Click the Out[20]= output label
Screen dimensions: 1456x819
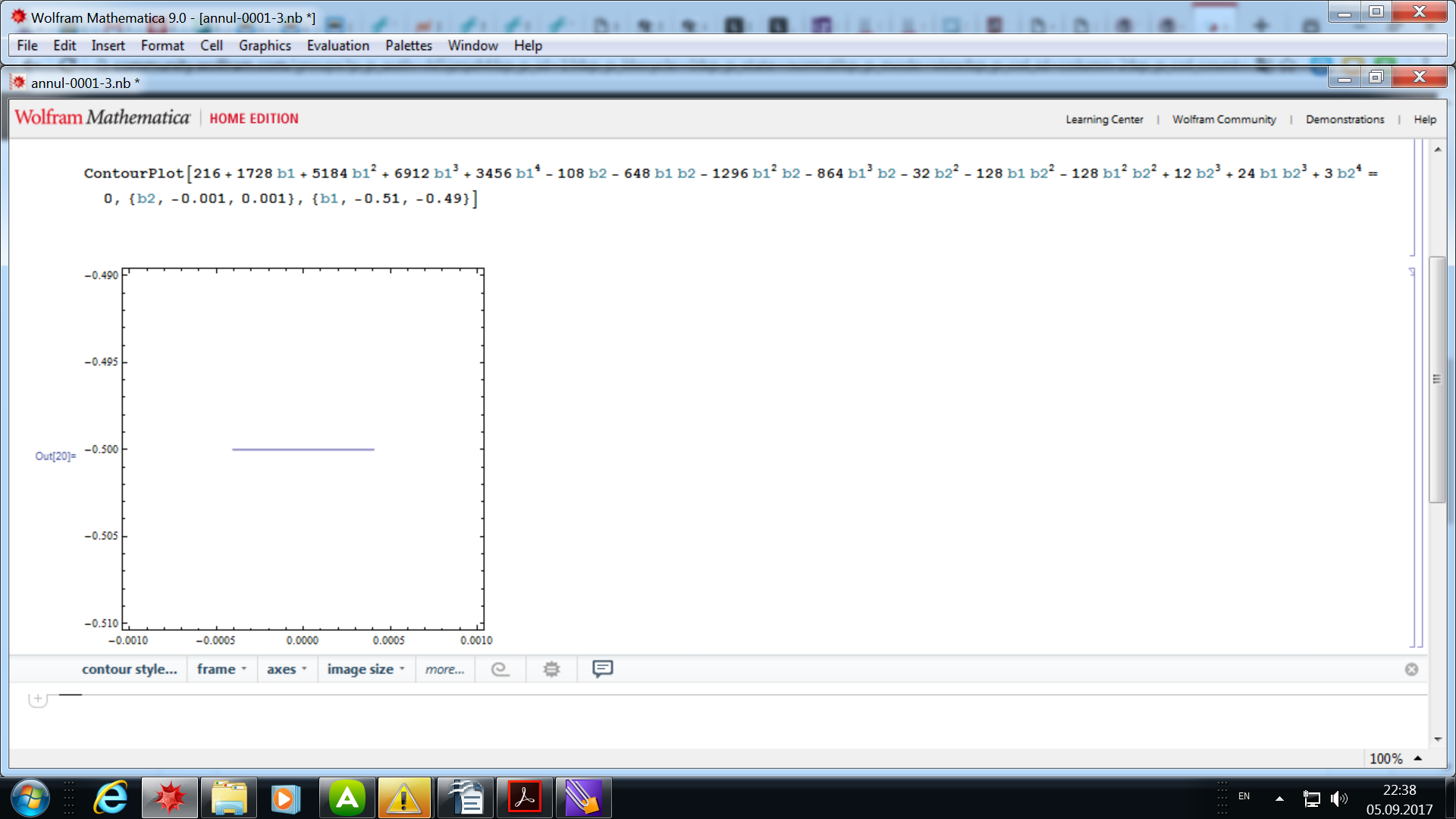coord(55,456)
